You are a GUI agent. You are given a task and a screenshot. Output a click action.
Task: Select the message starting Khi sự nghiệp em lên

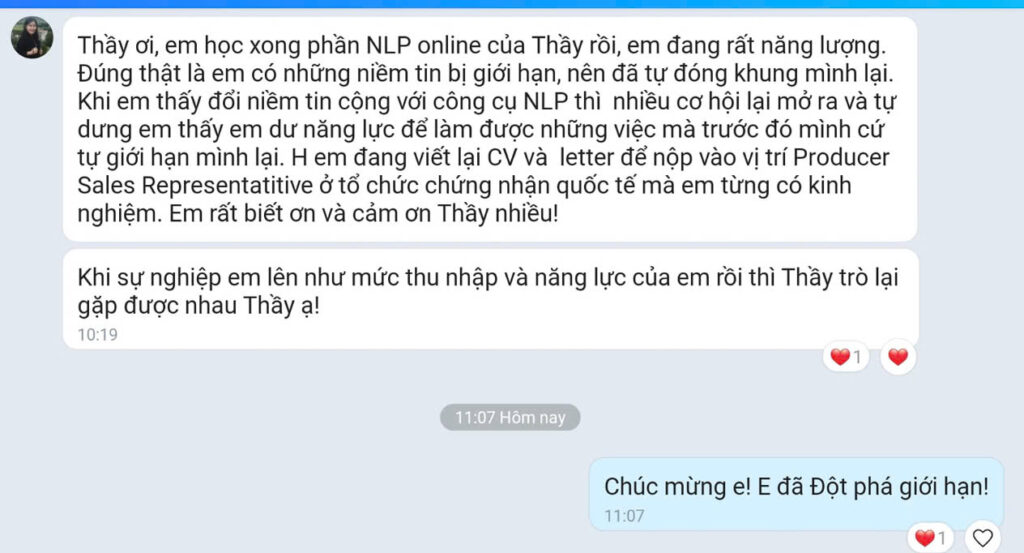click(x=490, y=298)
